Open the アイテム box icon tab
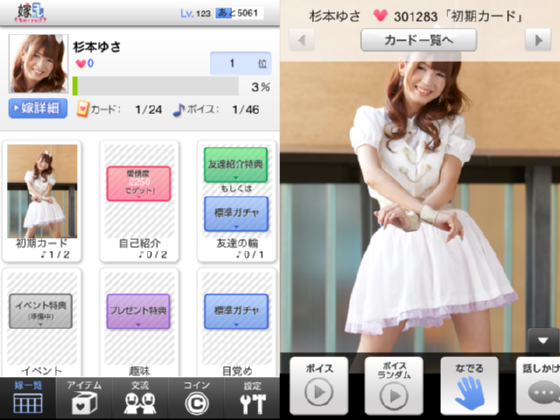Image resolution: width=560 pixels, height=420 pixels. pos(84,398)
